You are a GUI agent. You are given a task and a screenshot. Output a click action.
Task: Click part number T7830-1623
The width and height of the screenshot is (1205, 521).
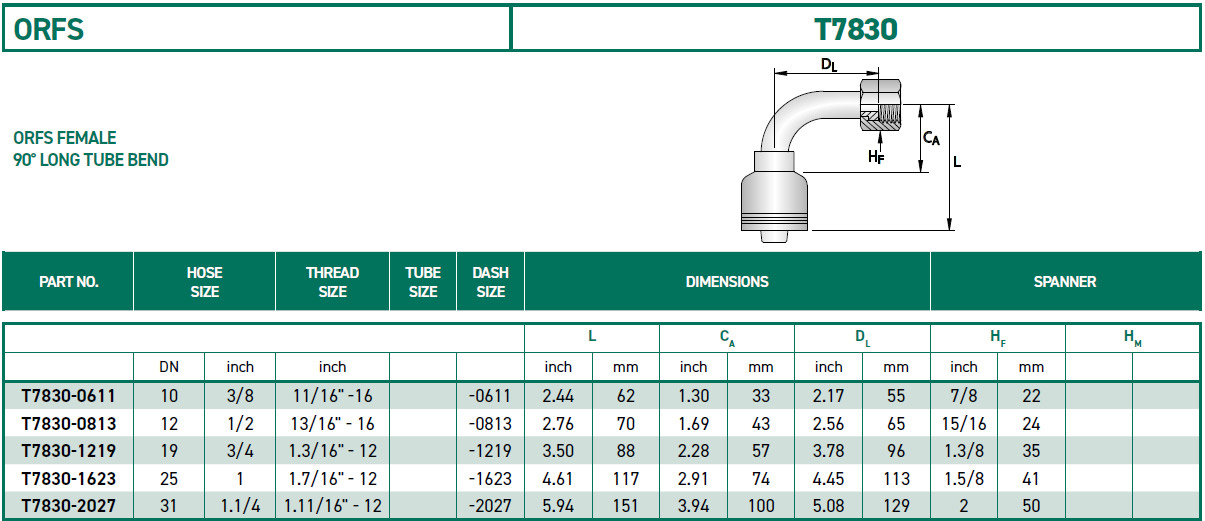68,479
